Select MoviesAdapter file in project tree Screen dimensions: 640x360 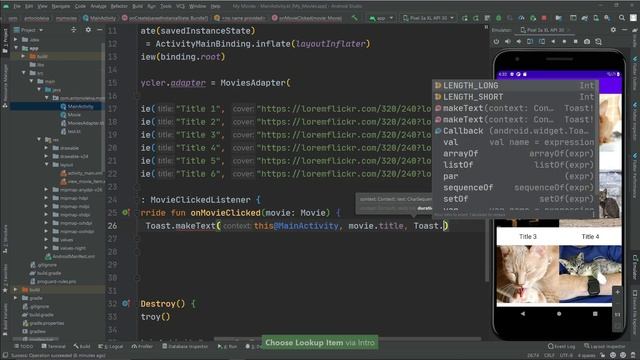point(82,123)
